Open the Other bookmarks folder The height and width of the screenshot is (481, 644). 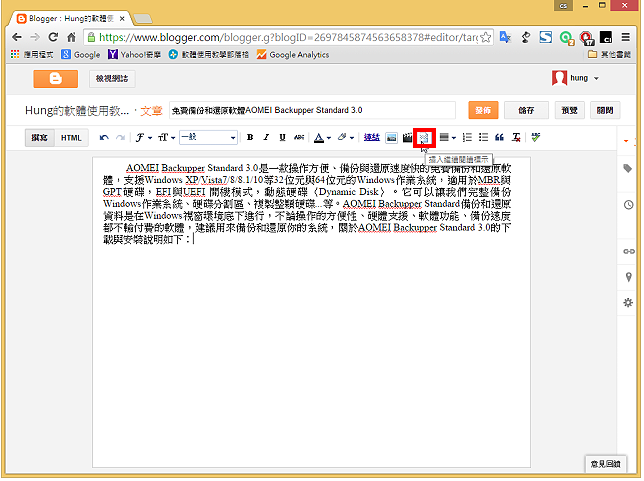click(x=609, y=55)
